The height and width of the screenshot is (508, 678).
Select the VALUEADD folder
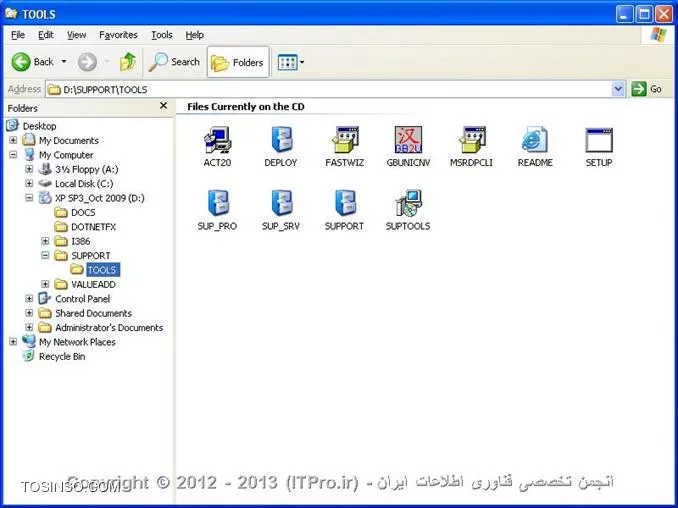click(x=93, y=284)
